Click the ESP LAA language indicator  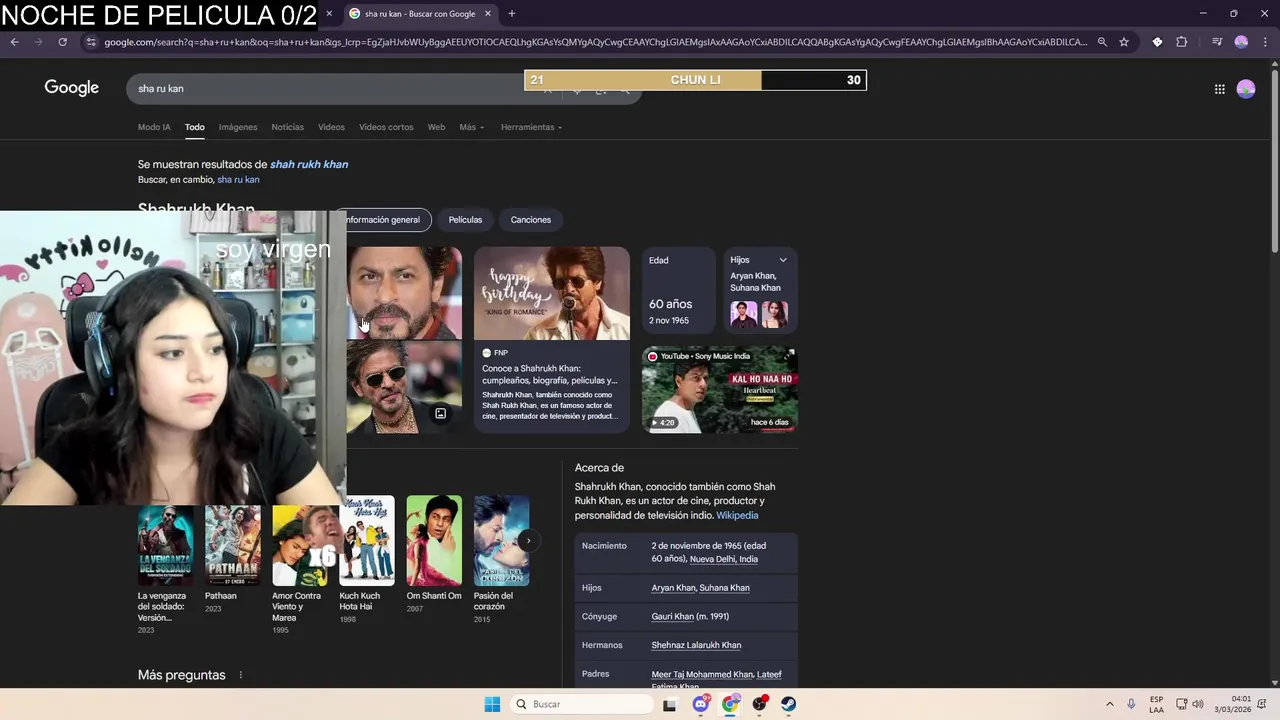(x=1156, y=704)
